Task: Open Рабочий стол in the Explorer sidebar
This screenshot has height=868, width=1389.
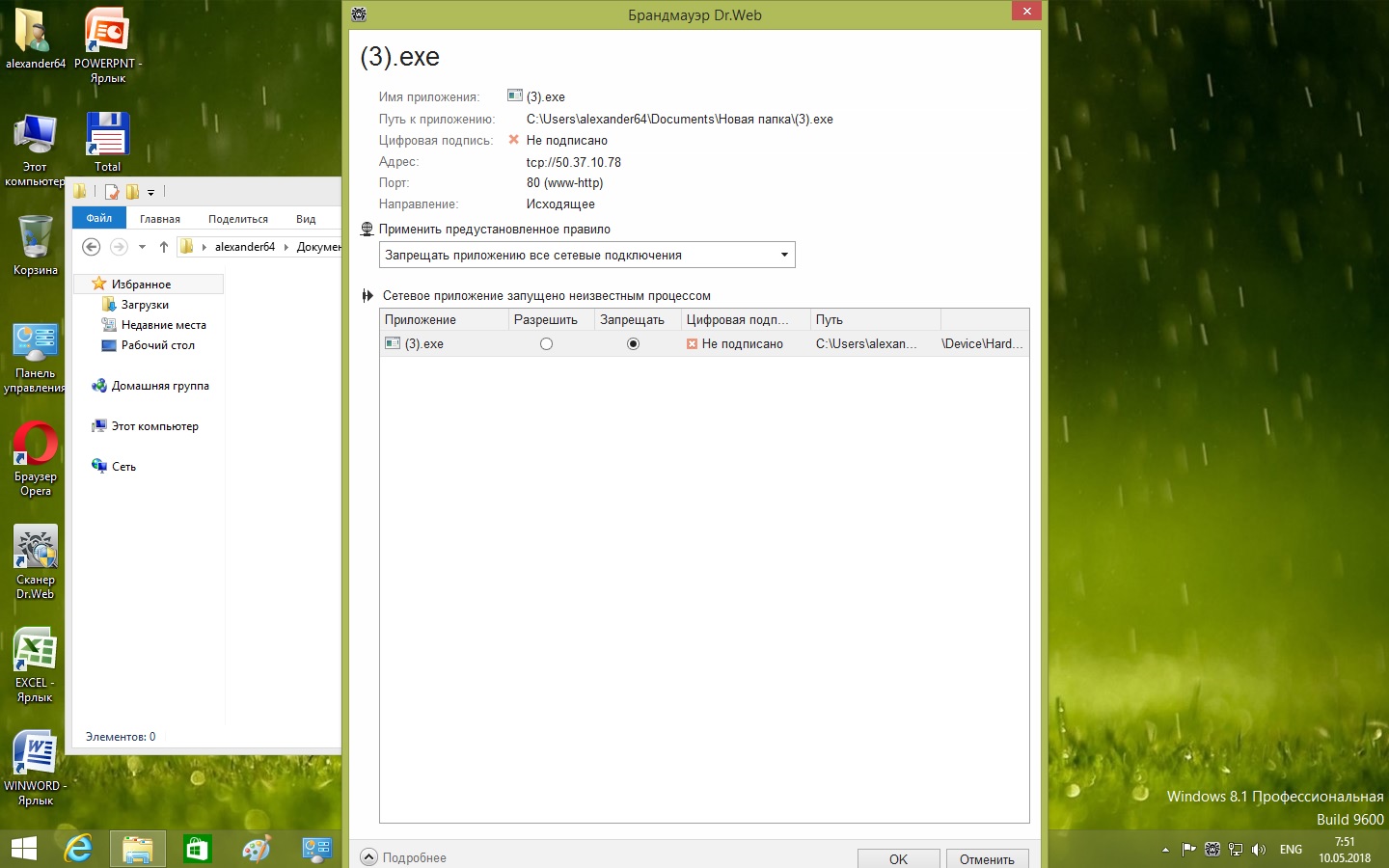Action: point(157,345)
